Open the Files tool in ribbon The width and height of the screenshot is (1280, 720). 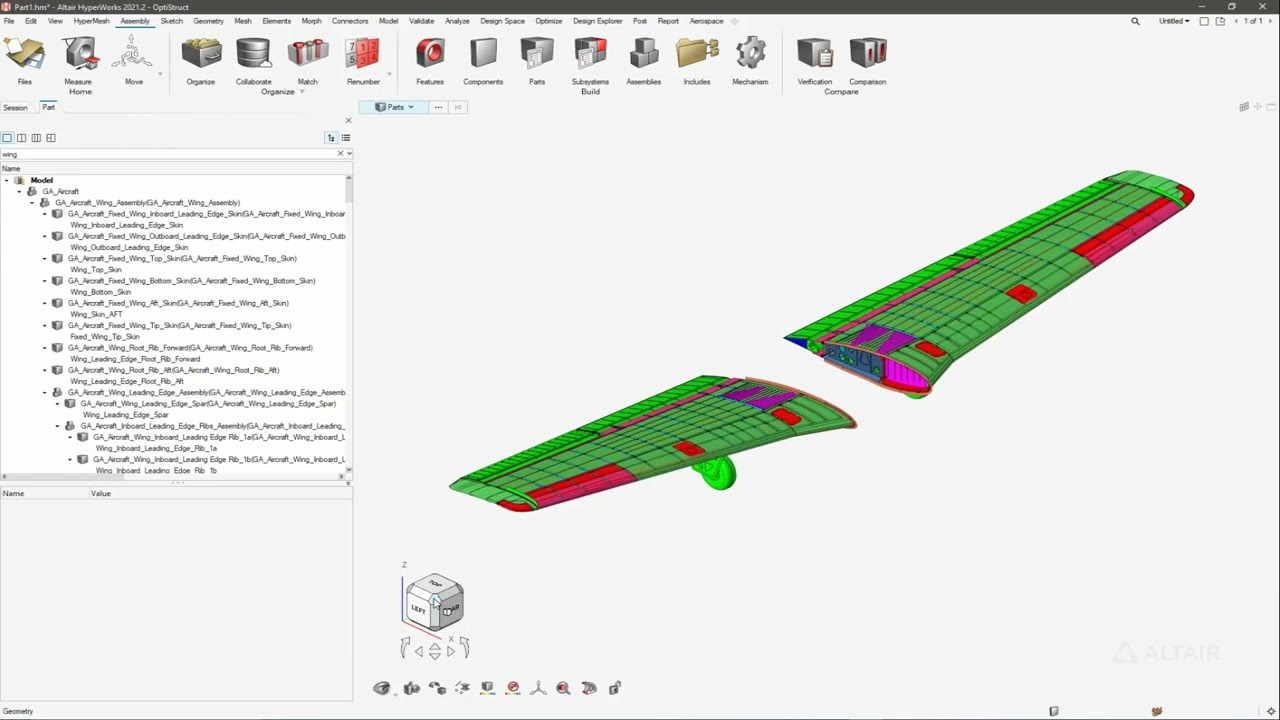tap(24, 61)
